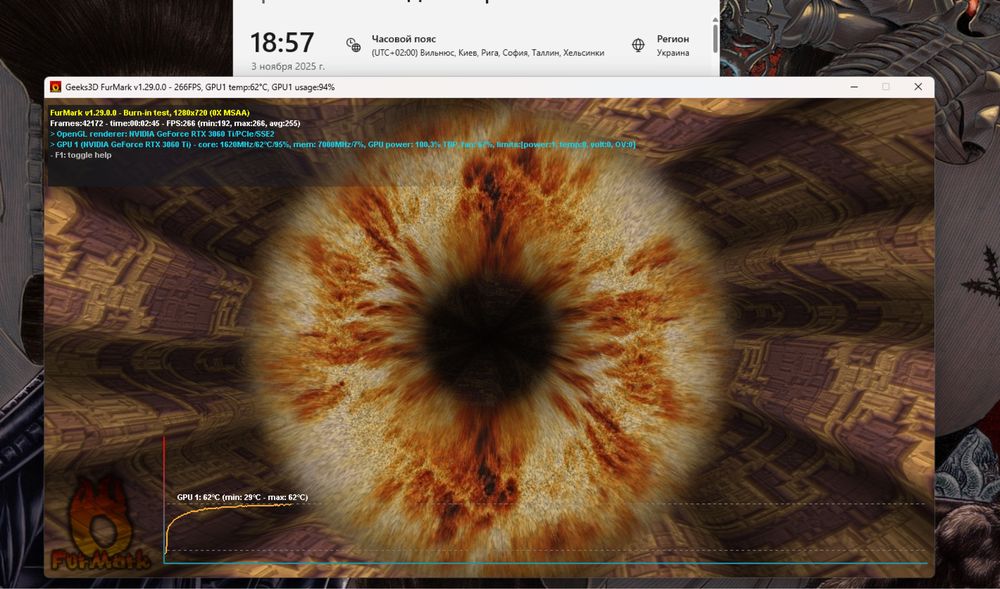This screenshot has height=589, width=1000.
Task: Click the UTC+02:00 time zone description
Action: click(488, 53)
